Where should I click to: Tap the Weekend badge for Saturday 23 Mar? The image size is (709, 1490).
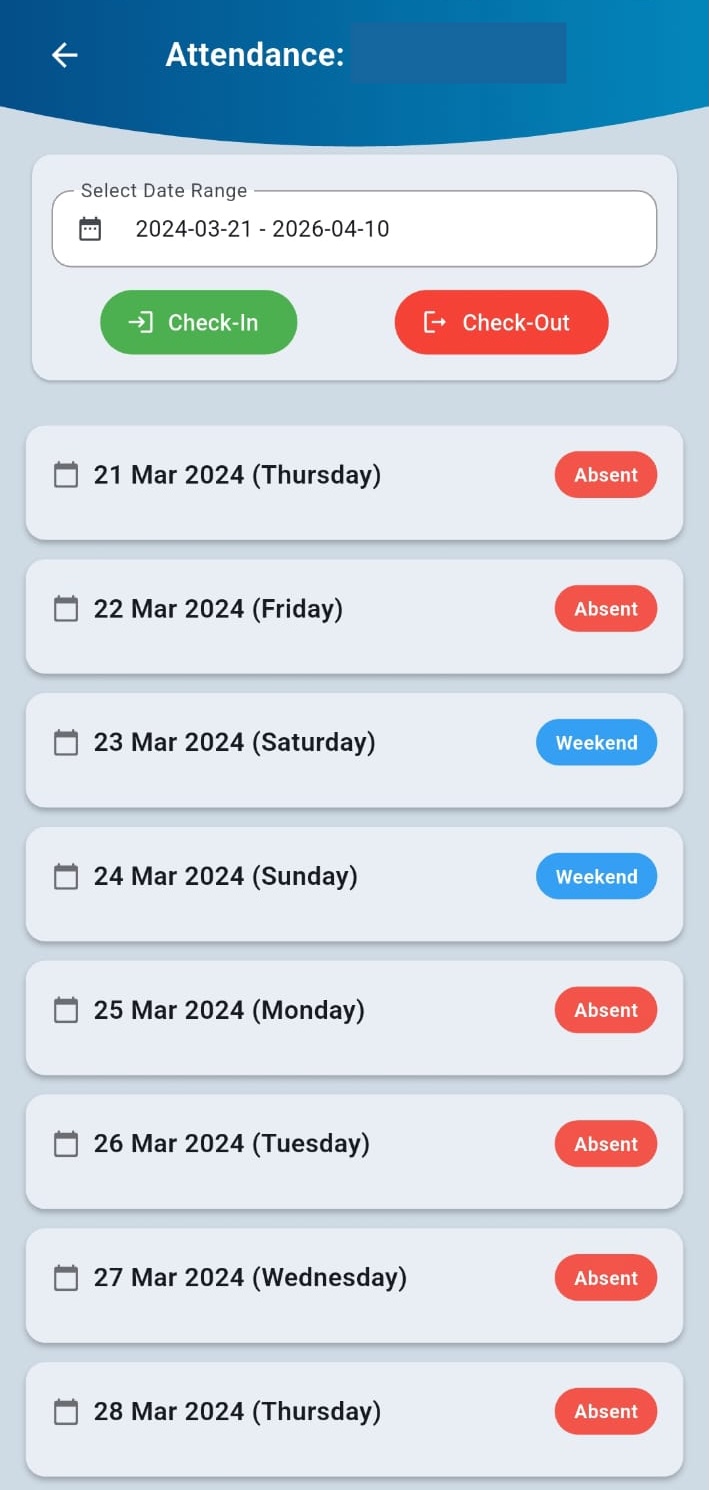tap(596, 743)
